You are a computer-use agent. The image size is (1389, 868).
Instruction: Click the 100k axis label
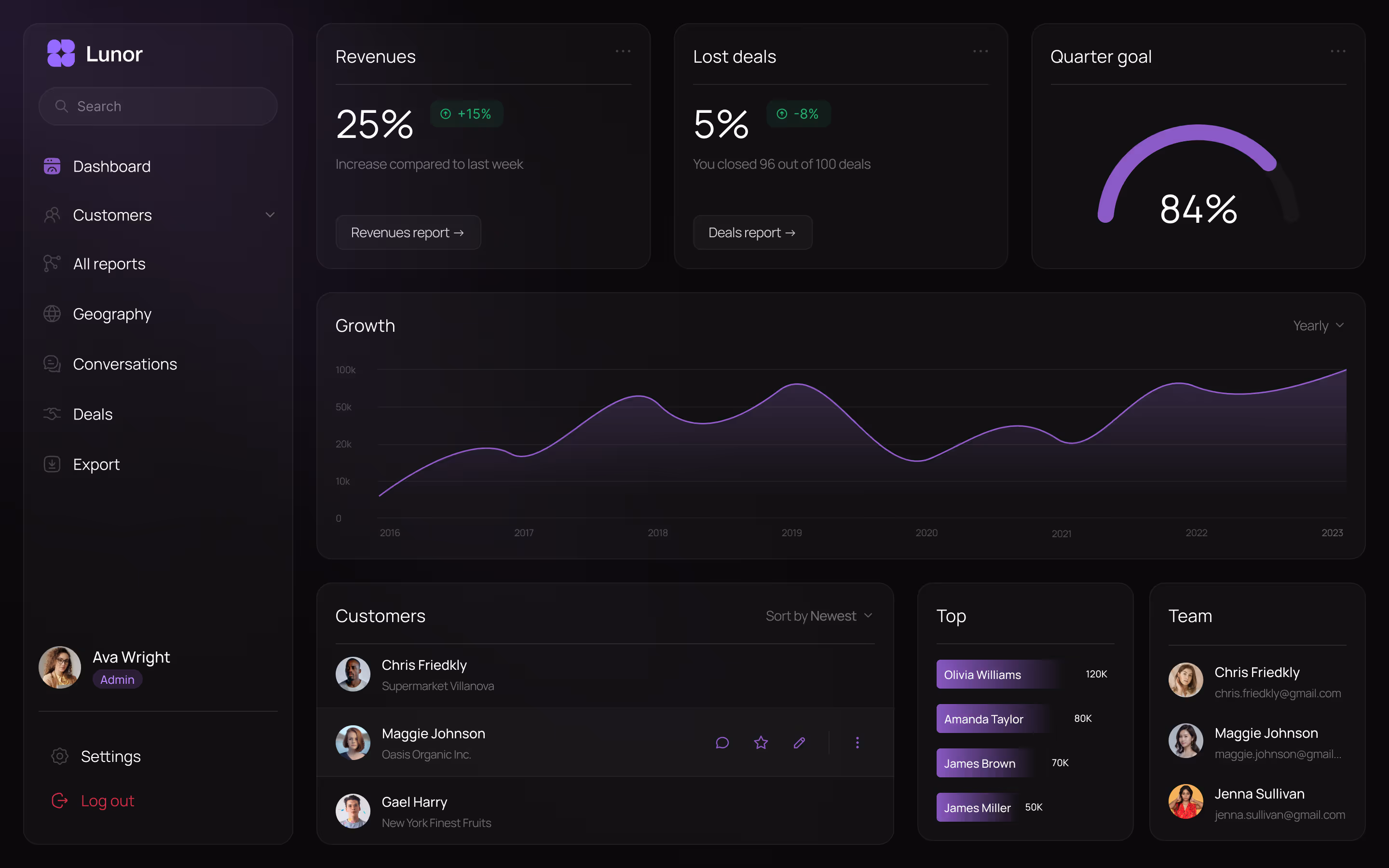pos(345,370)
